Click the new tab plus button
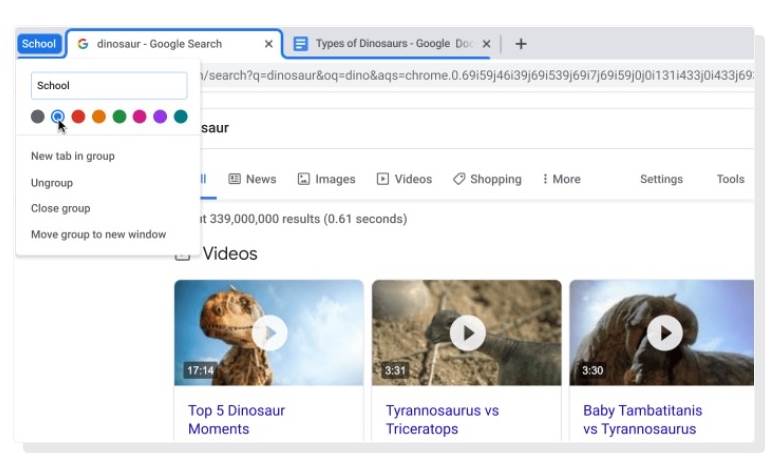The image size is (784, 464). pos(520,44)
